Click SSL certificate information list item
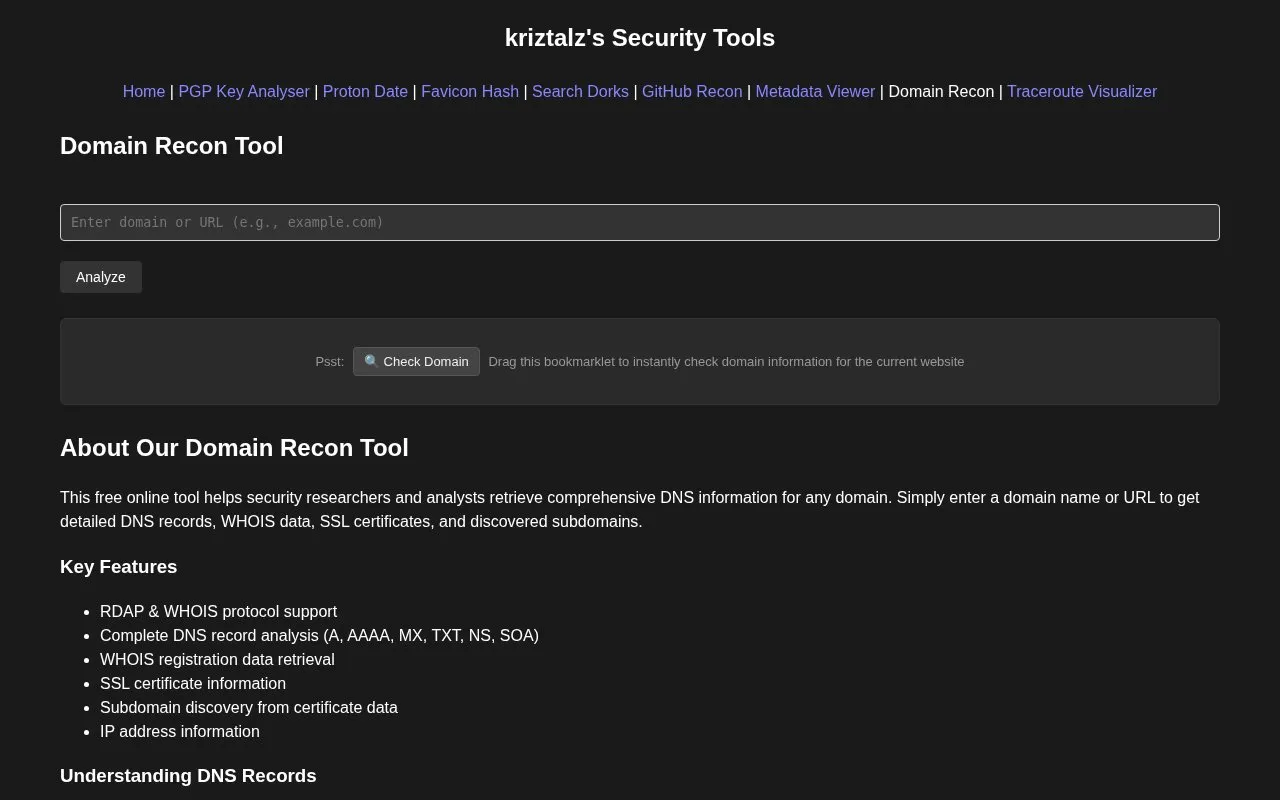 click(193, 683)
